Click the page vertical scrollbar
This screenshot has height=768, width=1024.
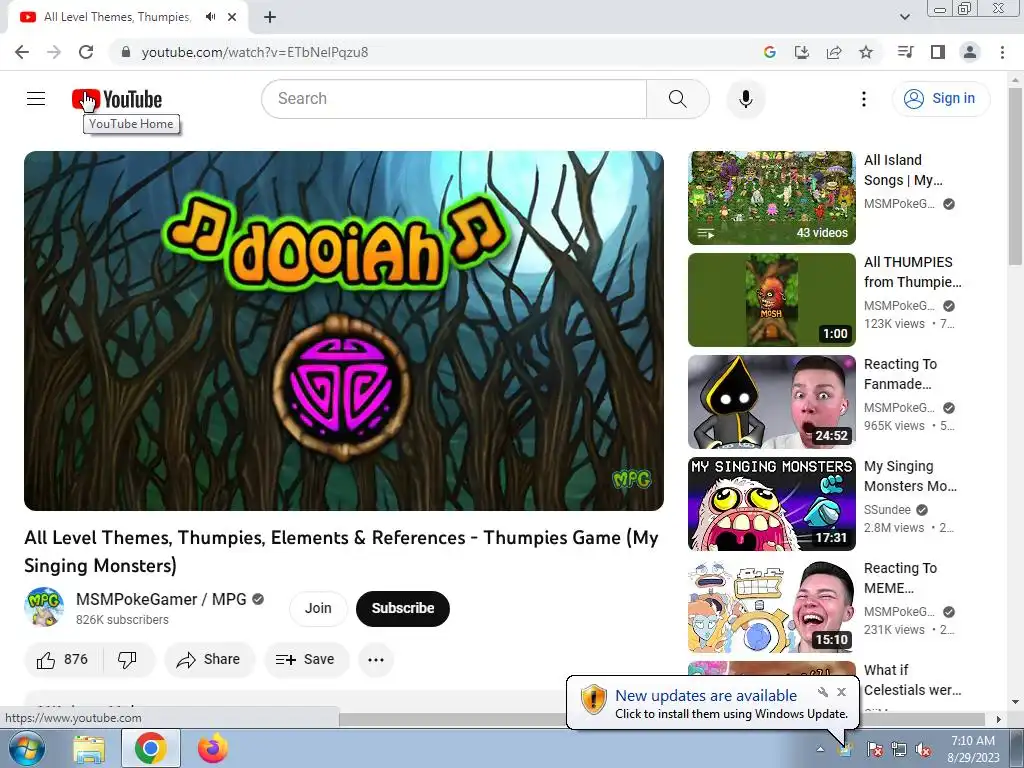(x=1015, y=176)
